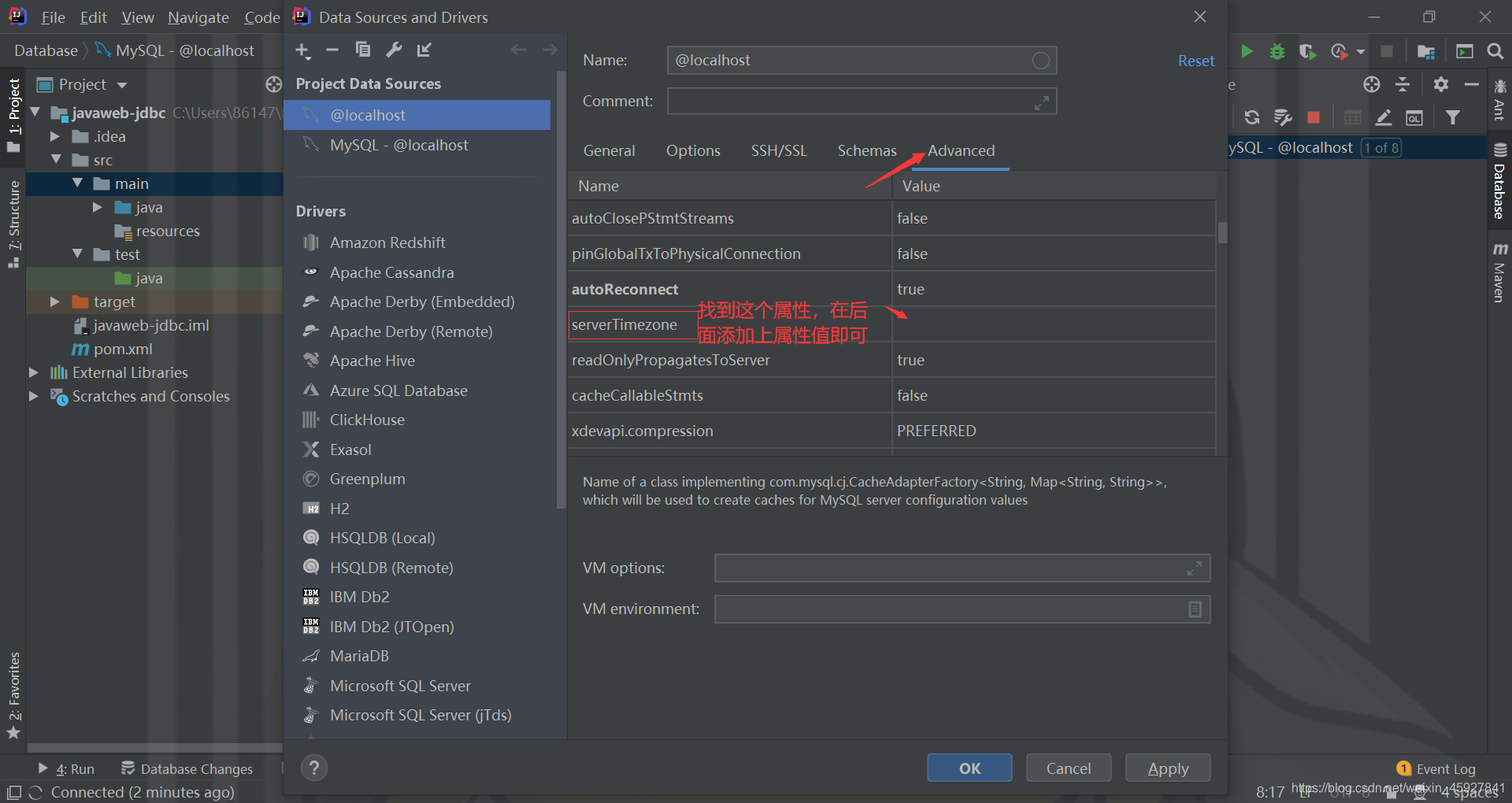This screenshot has height=803, width=1512.
Task: Select the @localhost data source
Action: click(x=417, y=115)
